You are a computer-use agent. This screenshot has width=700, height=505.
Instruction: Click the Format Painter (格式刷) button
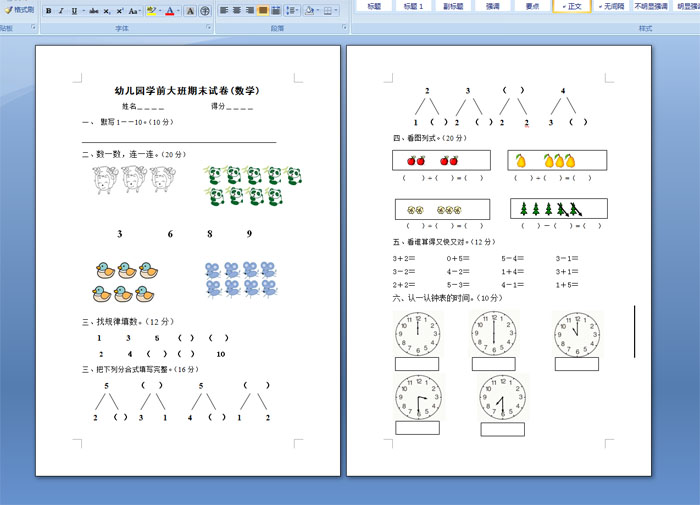20,9
